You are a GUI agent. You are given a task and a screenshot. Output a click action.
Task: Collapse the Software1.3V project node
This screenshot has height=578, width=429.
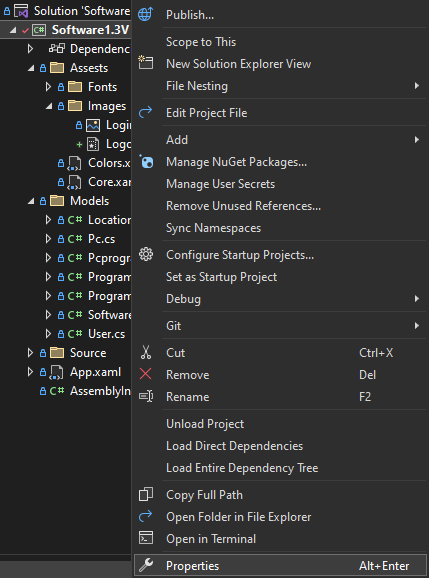[13, 30]
